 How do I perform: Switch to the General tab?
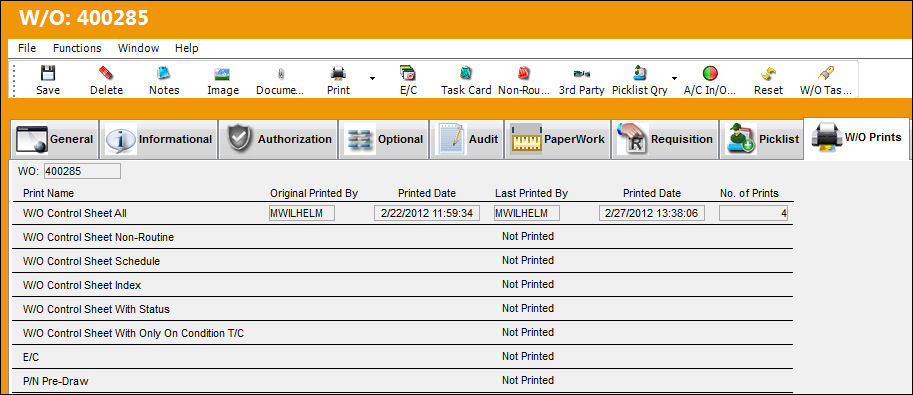coord(55,139)
